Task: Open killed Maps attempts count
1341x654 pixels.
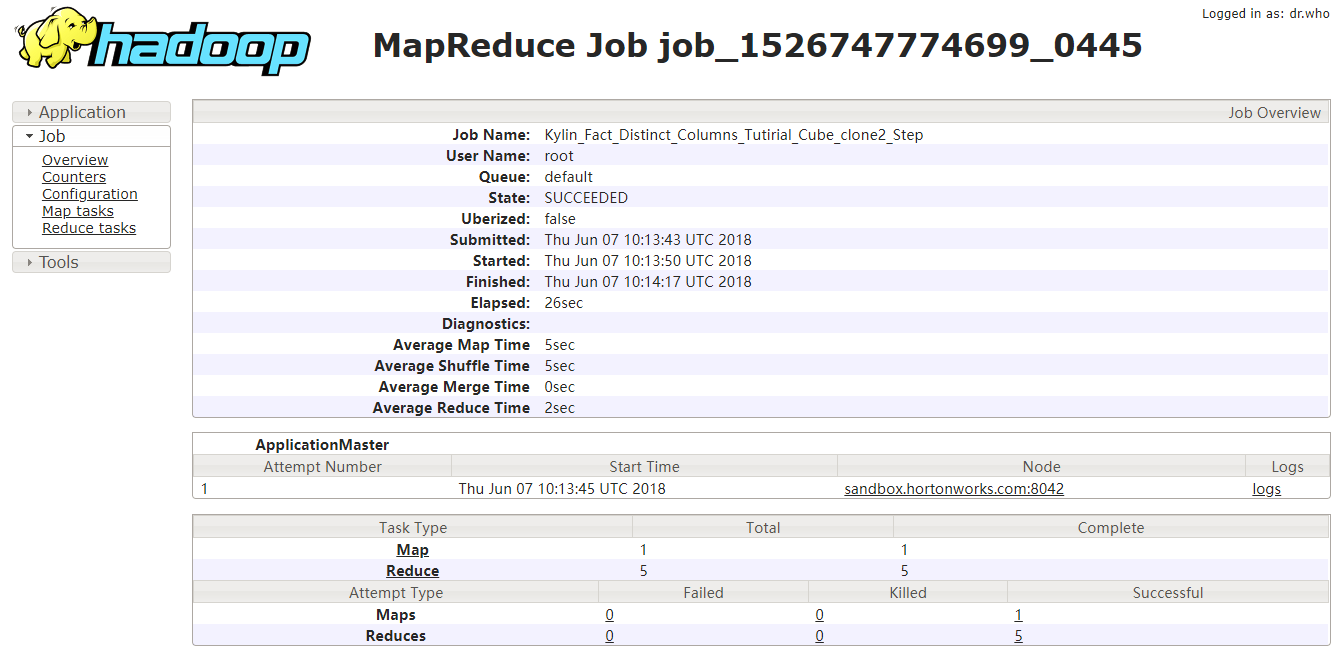Action: point(819,615)
